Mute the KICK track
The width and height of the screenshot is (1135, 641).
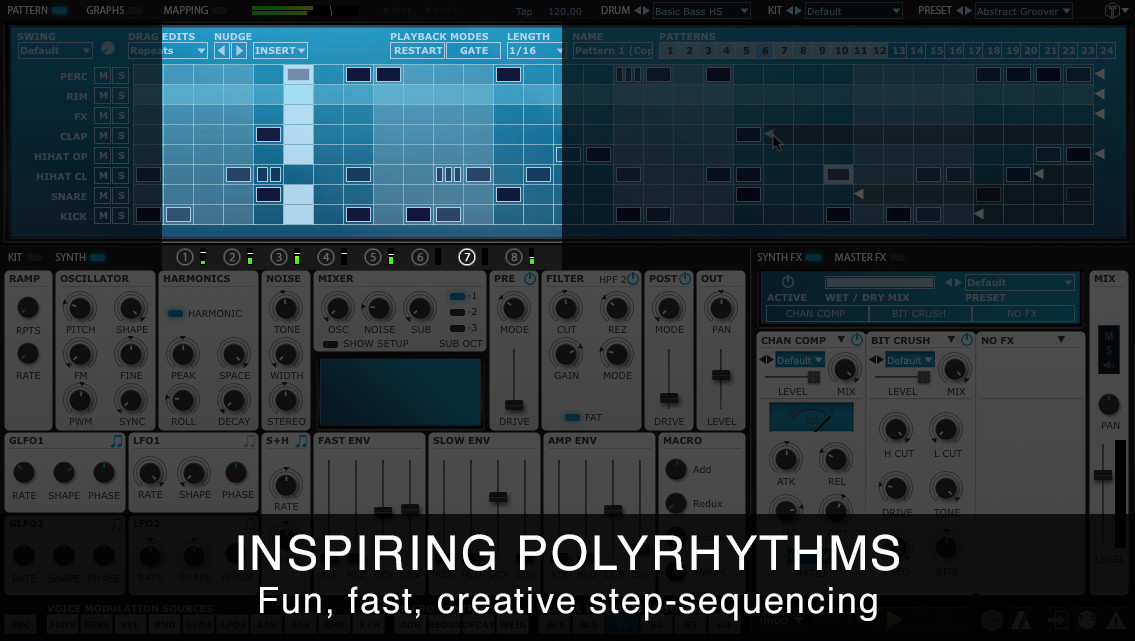click(104, 216)
